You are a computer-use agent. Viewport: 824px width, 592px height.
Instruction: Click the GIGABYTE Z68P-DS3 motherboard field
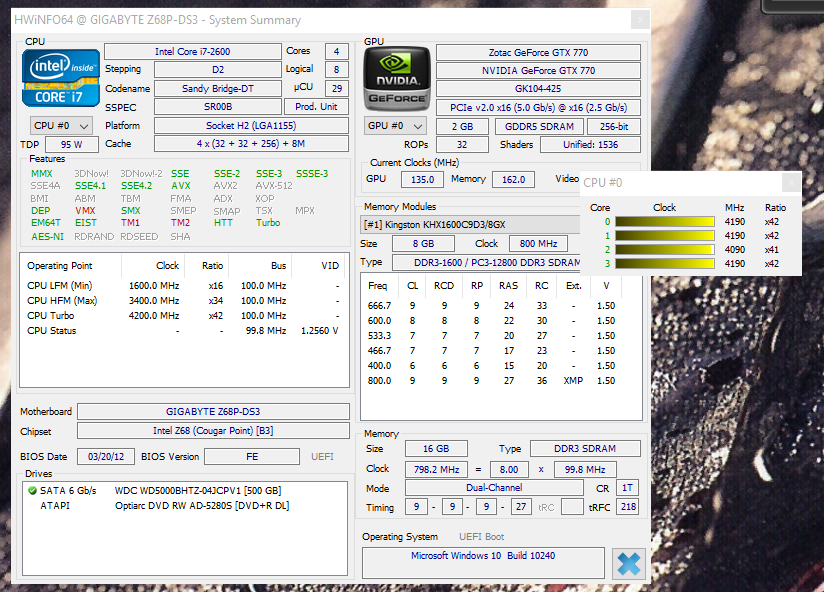(213, 411)
